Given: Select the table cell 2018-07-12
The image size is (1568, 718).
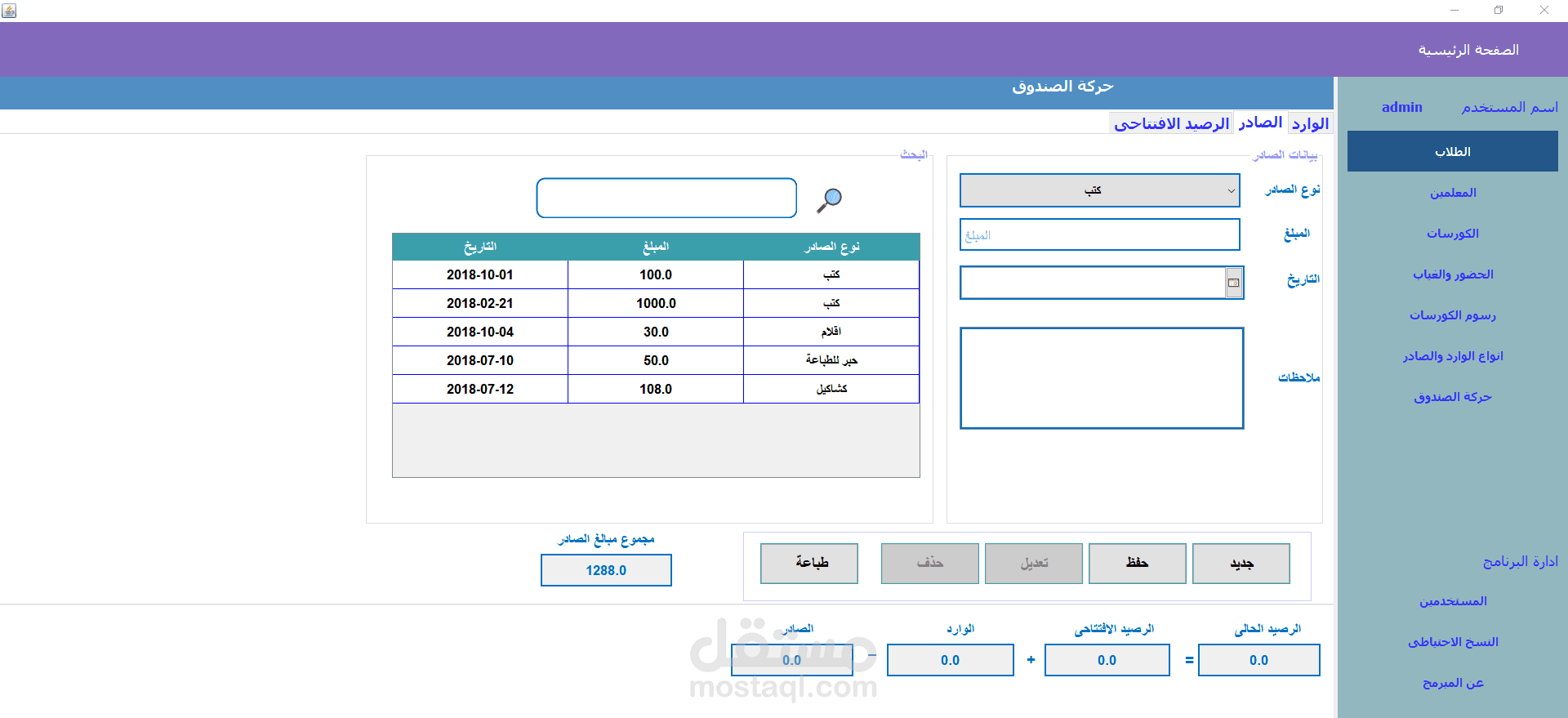Looking at the screenshot, I should click(480, 389).
